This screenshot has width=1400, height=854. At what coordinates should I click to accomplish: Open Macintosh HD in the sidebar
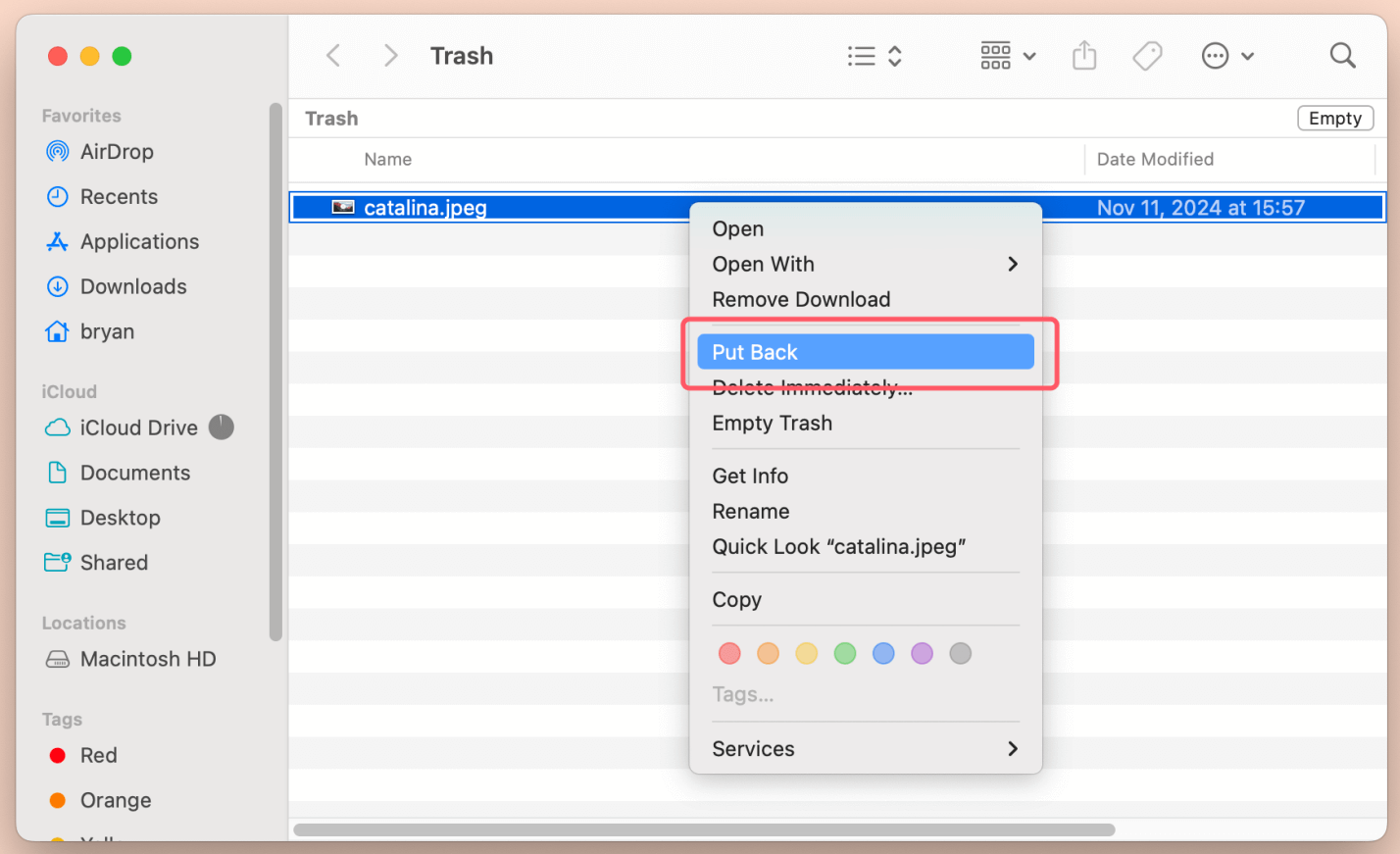point(148,660)
